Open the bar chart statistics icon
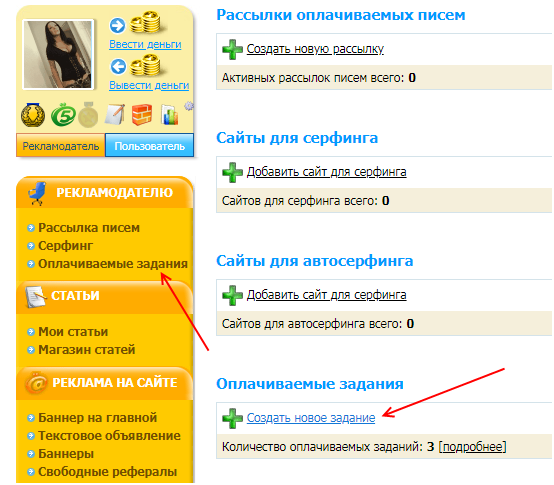 (x=170, y=114)
